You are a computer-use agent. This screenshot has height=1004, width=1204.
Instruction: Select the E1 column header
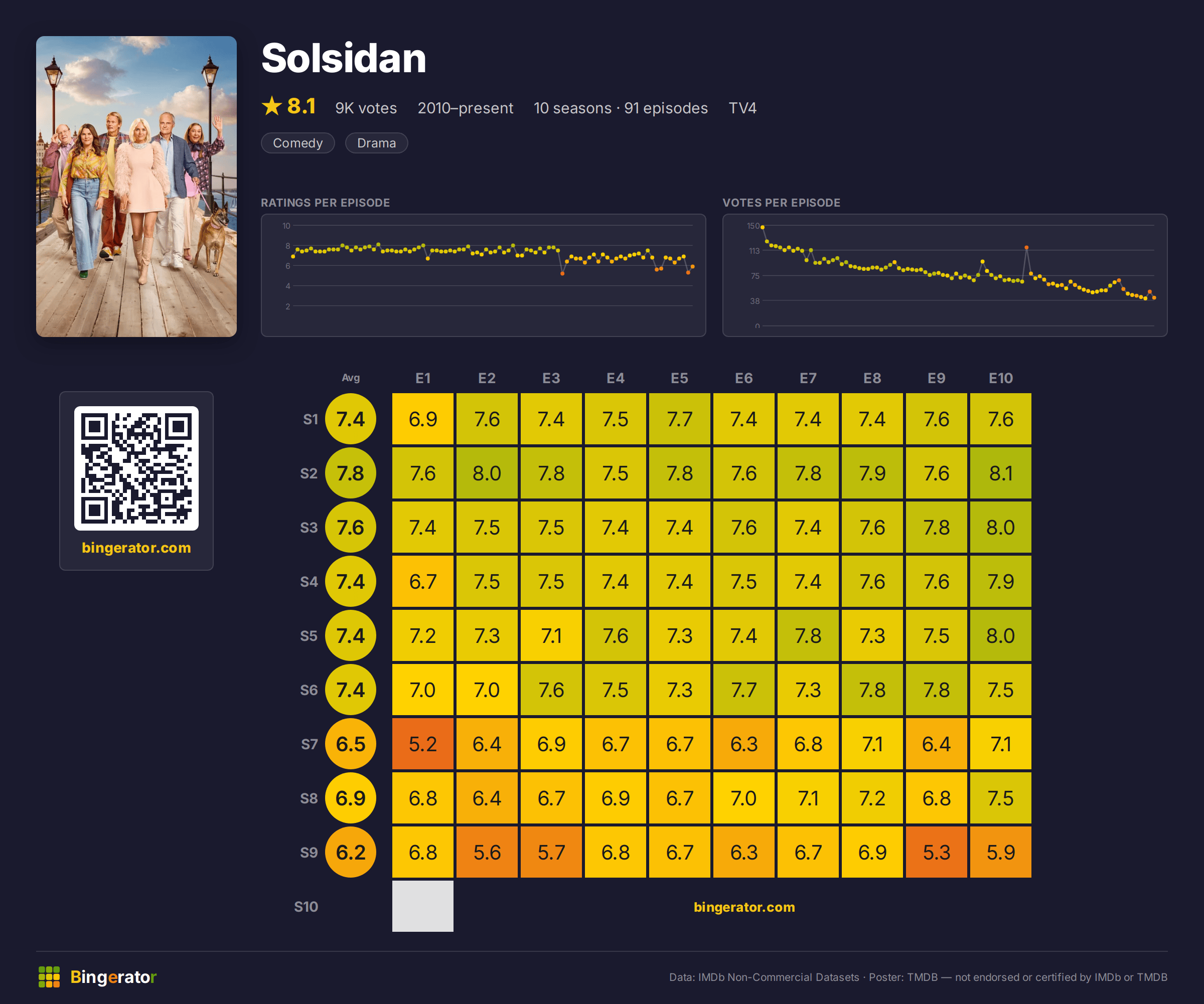click(422, 378)
